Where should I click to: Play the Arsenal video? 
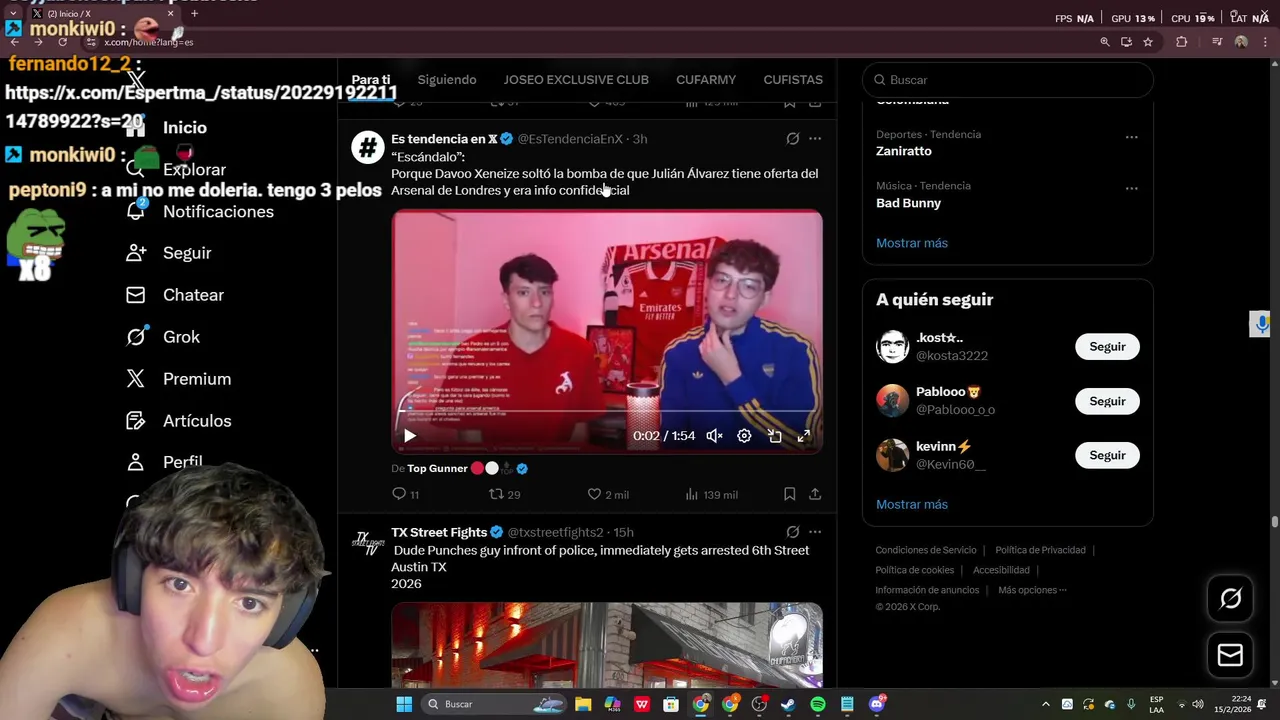(409, 436)
